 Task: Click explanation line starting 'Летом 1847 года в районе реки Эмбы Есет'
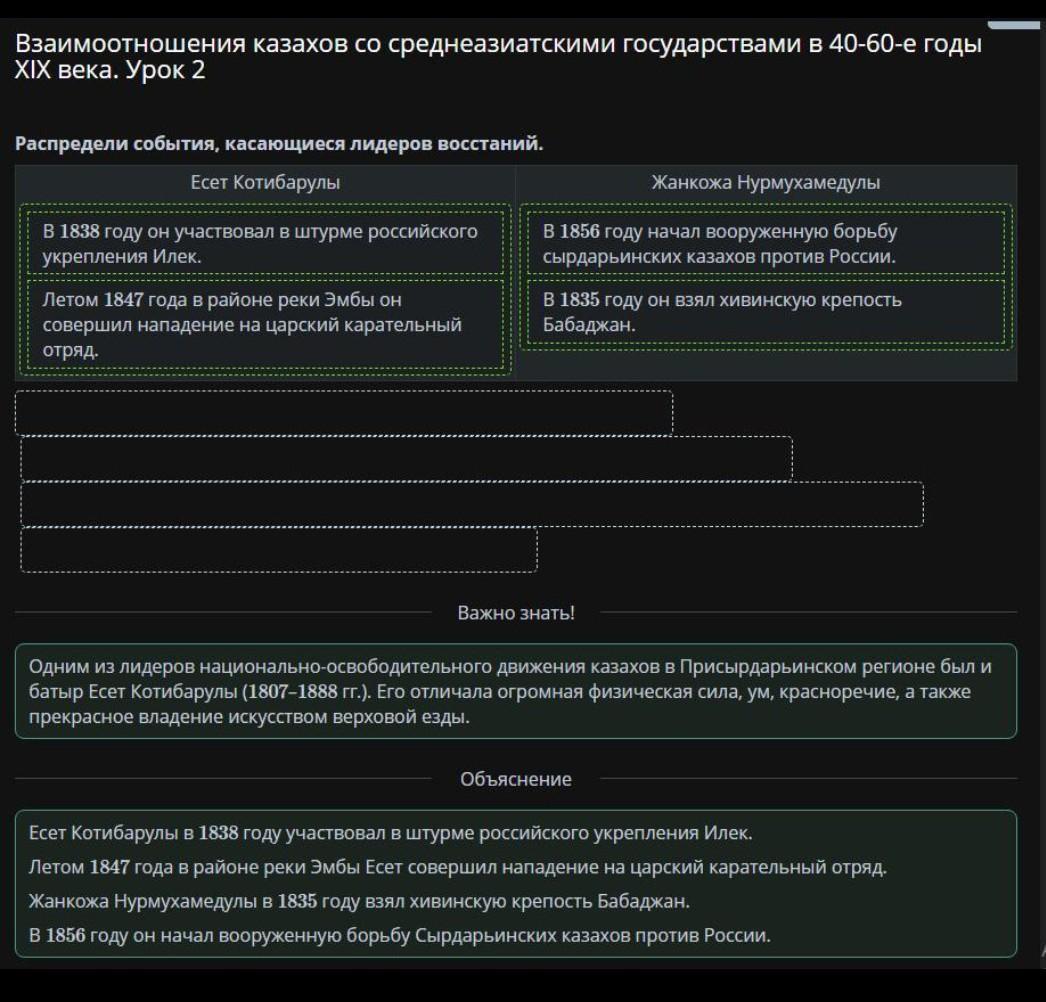(458, 867)
